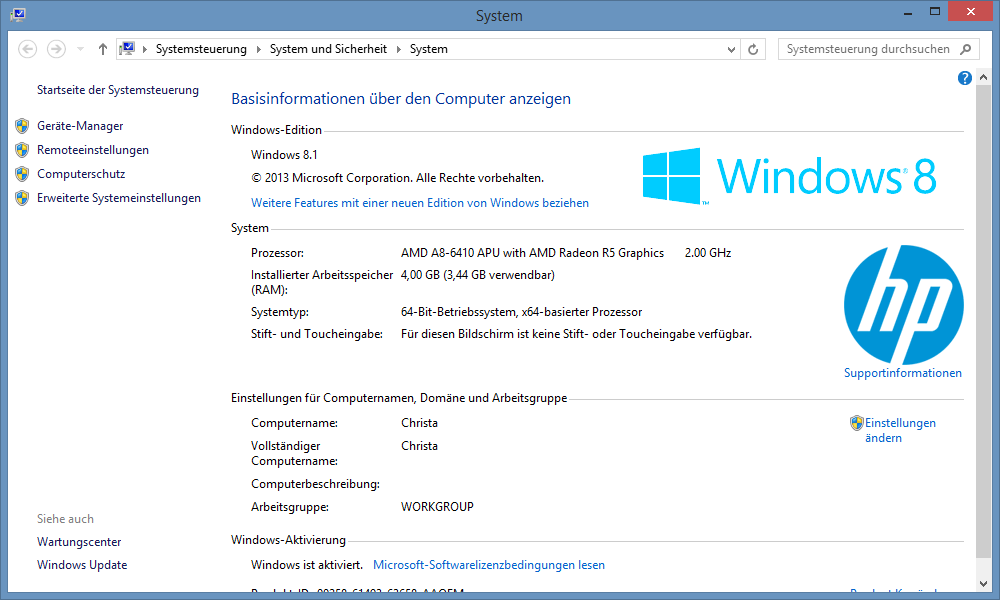This screenshot has width=1000, height=600.
Task: Open Wartungscenter under Siehe auch
Action: (x=79, y=542)
